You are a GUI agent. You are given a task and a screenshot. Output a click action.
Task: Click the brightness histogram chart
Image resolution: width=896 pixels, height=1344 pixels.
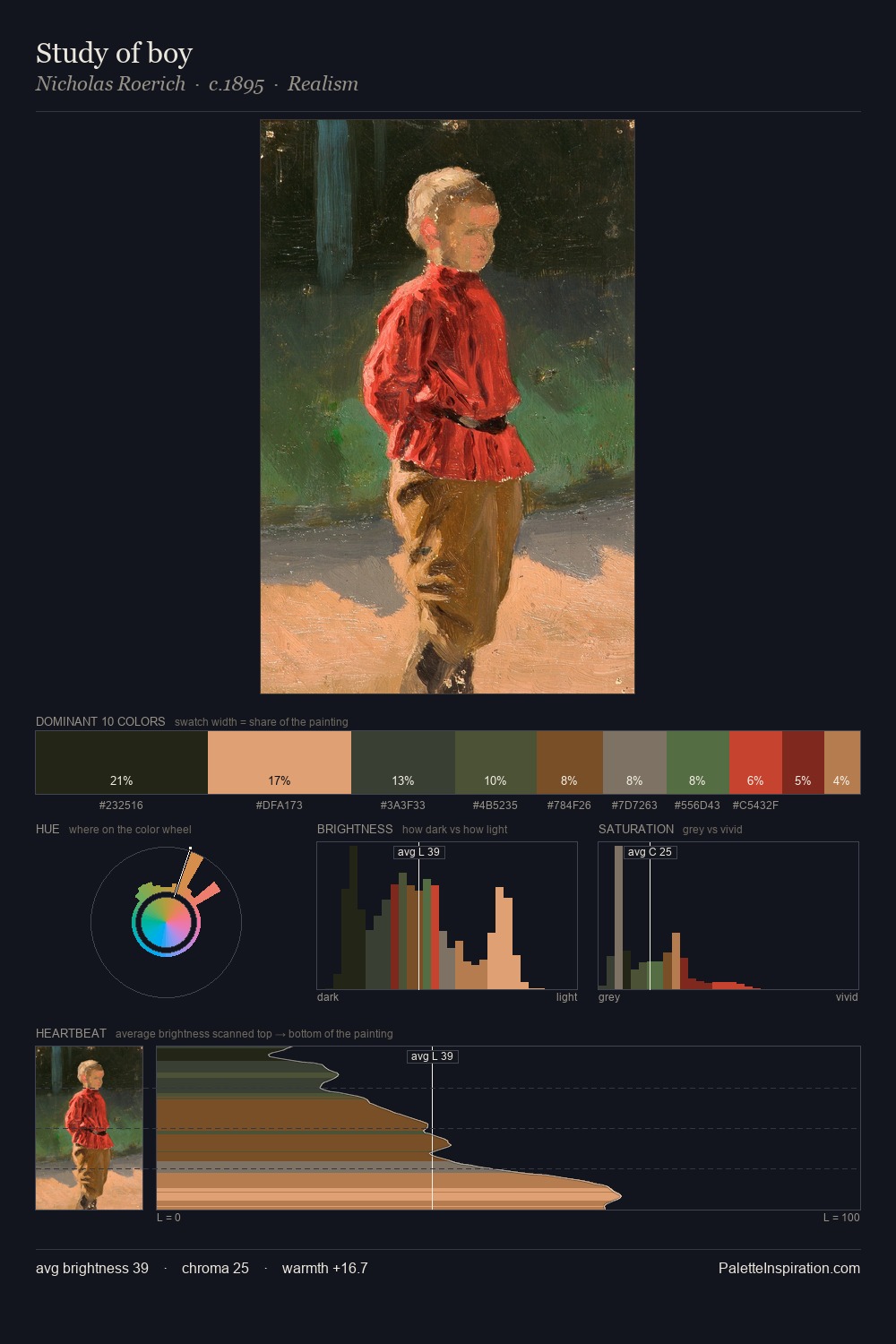point(447,916)
